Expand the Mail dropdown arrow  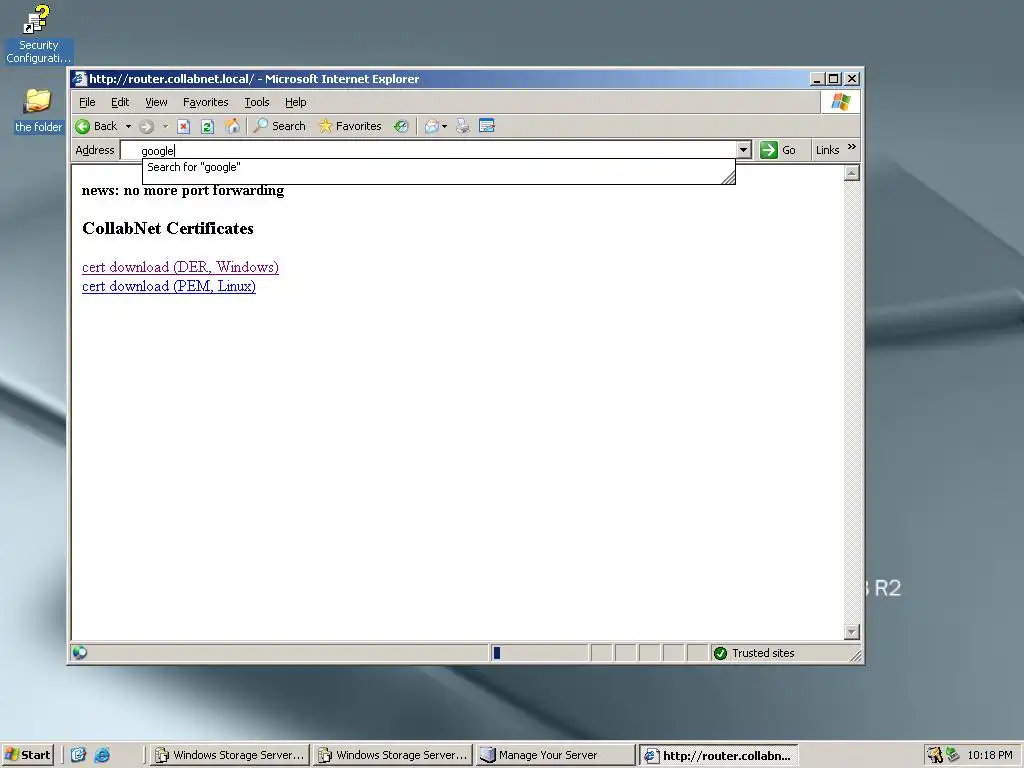click(445, 126)
